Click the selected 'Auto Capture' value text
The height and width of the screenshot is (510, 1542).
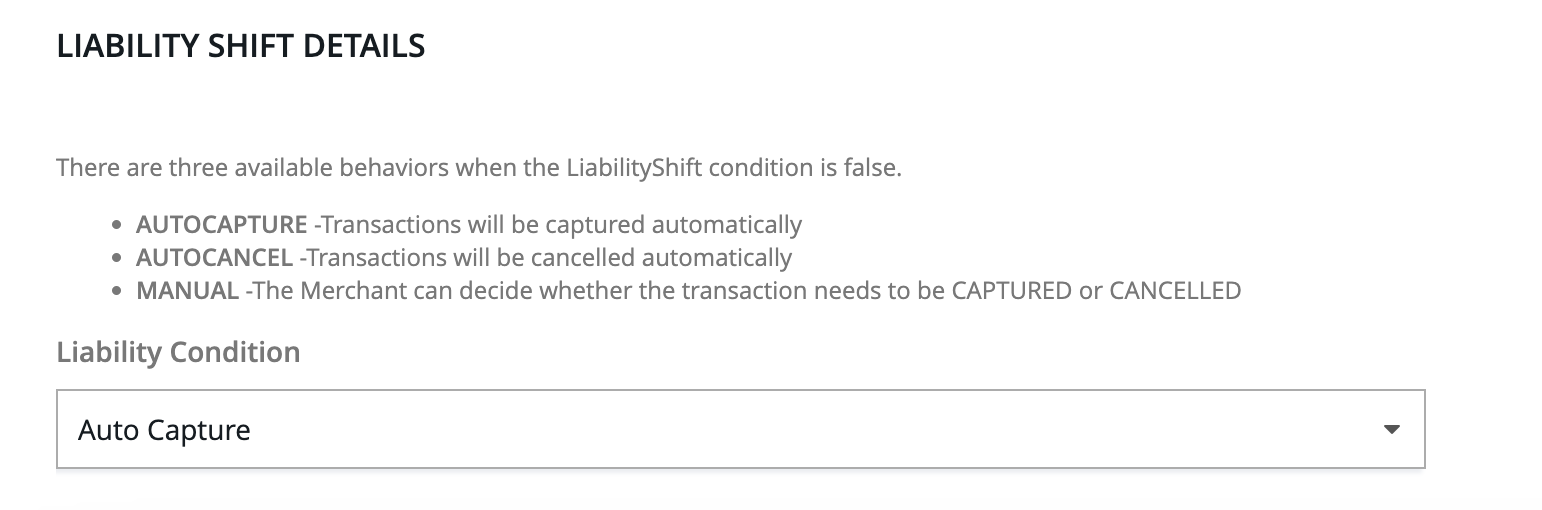click(x=164, y=431)
